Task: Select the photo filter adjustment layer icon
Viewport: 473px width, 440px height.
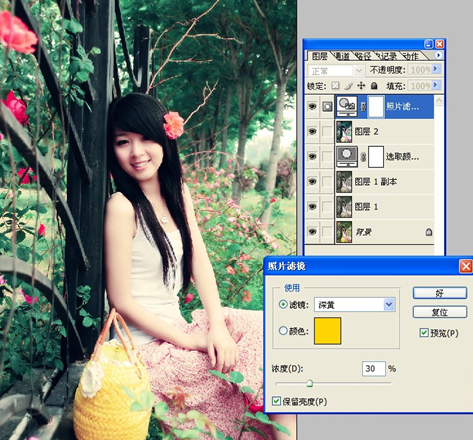Action: click(x=347, y=106)
